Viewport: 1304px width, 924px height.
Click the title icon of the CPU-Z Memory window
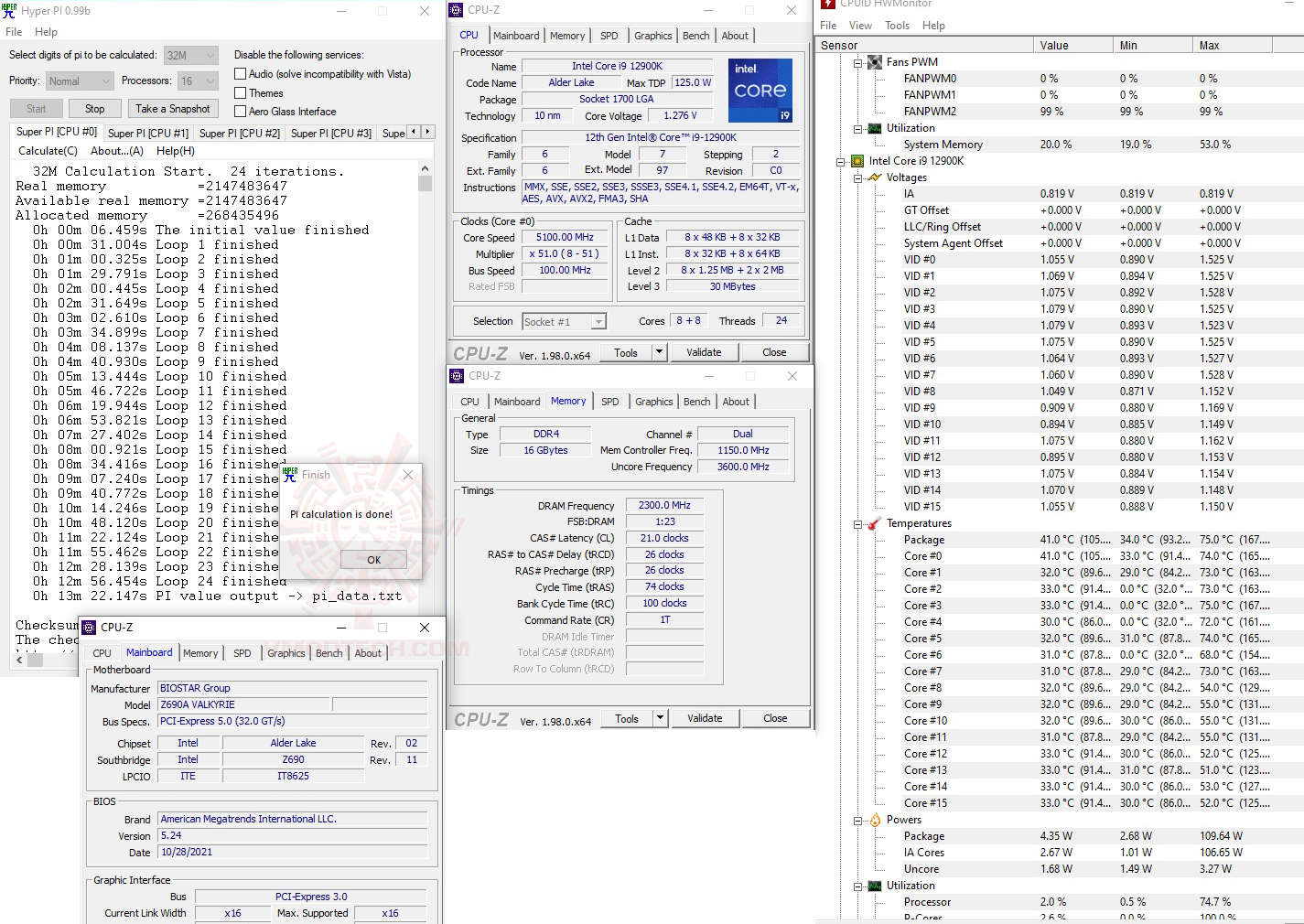click(457, 376)
